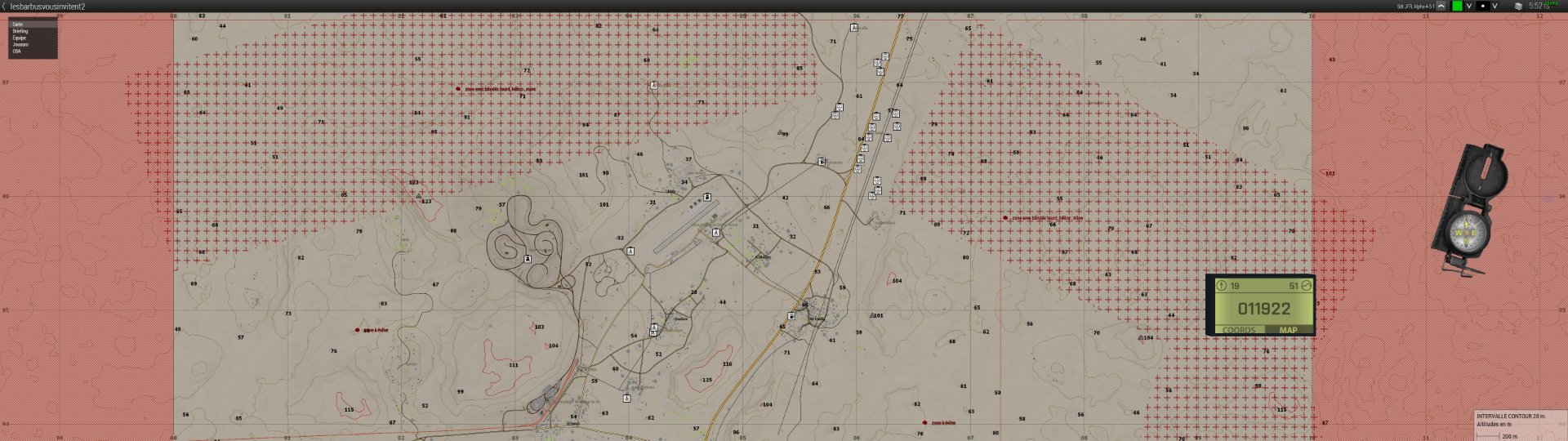Expand the marker shape dropdown arrow
The width and height of the screenshot is (1568, 441).
tap(1495, 6)
